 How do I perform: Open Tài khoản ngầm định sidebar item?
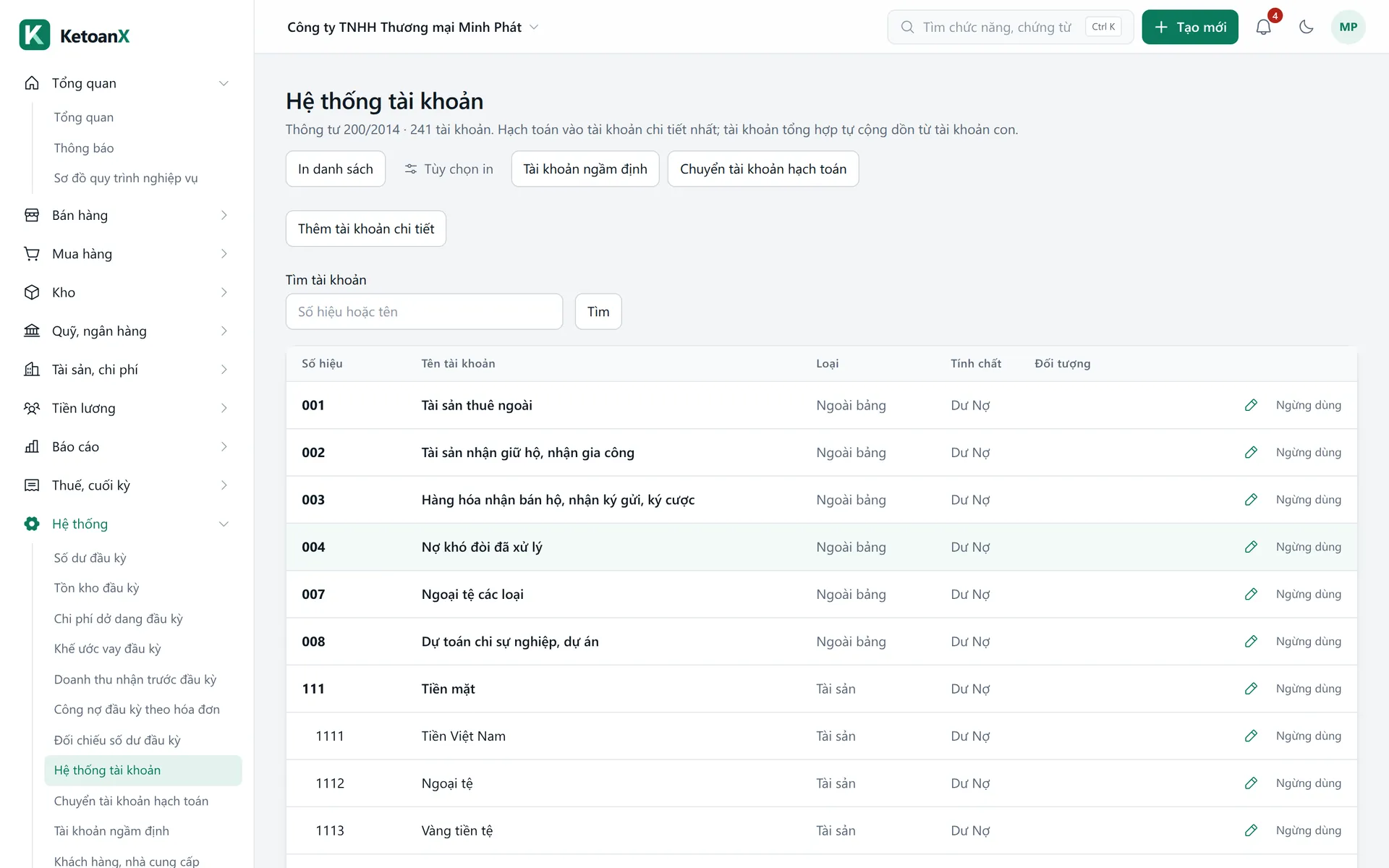(x=111, y=830)
